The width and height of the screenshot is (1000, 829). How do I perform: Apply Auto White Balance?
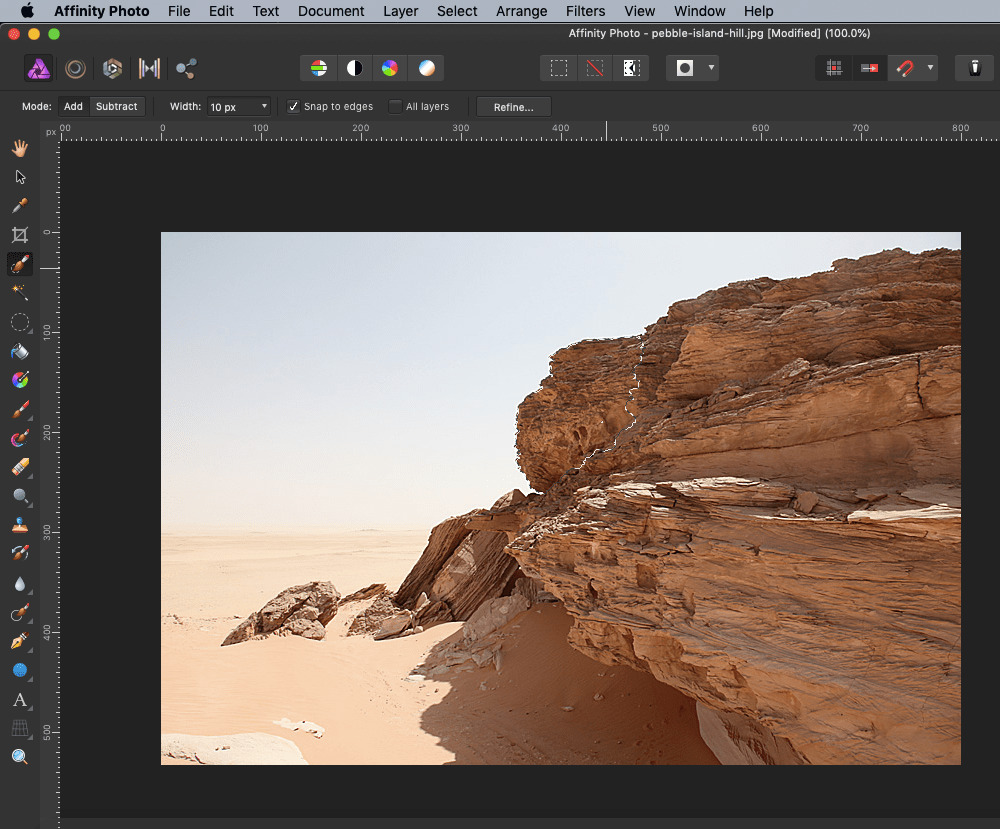[427, 68]
